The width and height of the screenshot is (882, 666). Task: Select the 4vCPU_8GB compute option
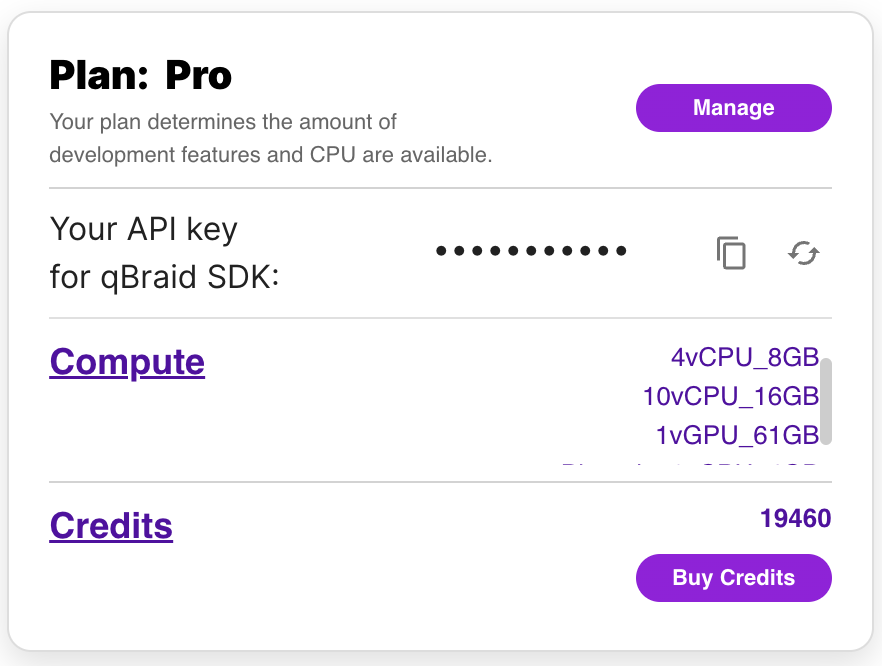745,357
